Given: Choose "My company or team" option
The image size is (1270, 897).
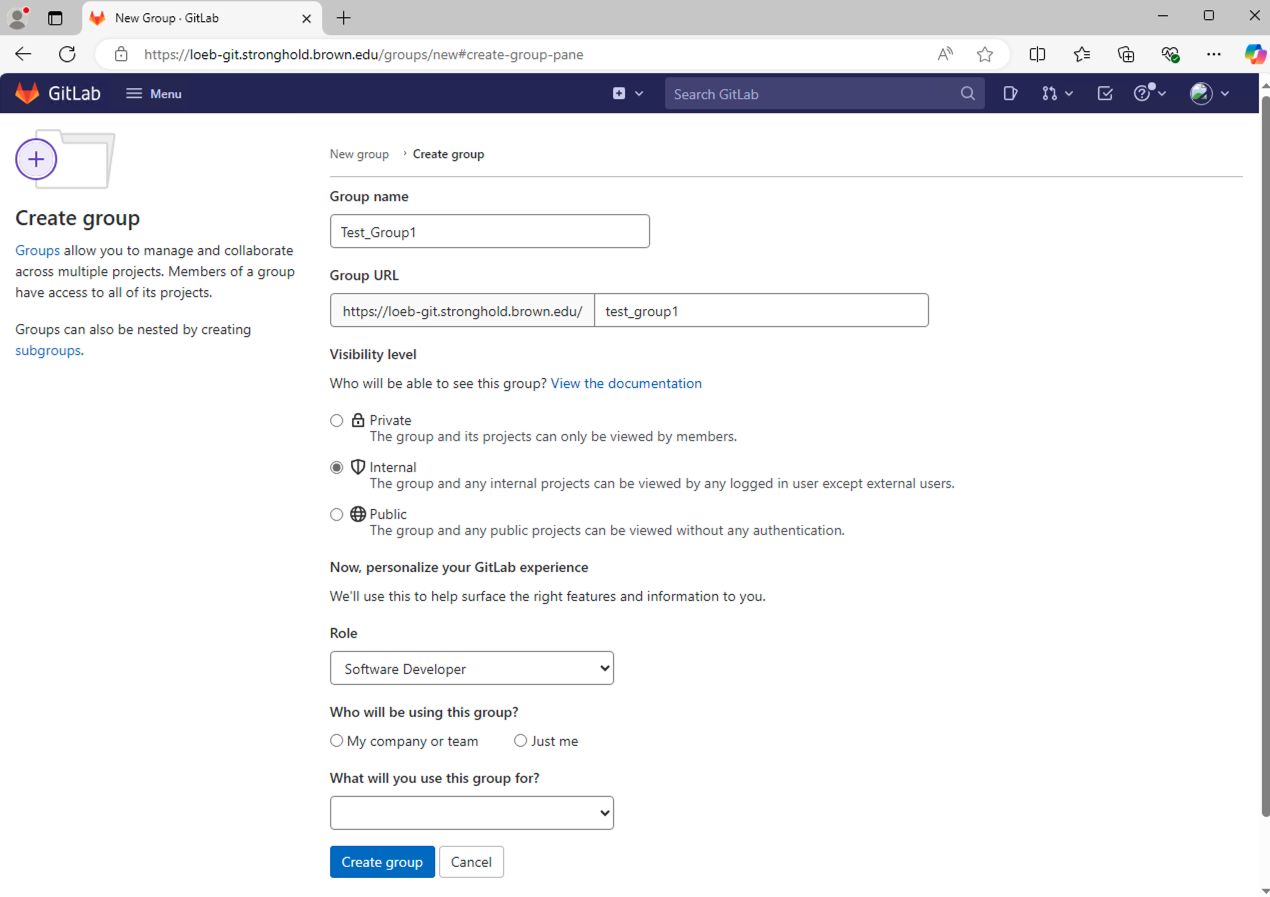Looking at the screenshot, I should point(337,741).
